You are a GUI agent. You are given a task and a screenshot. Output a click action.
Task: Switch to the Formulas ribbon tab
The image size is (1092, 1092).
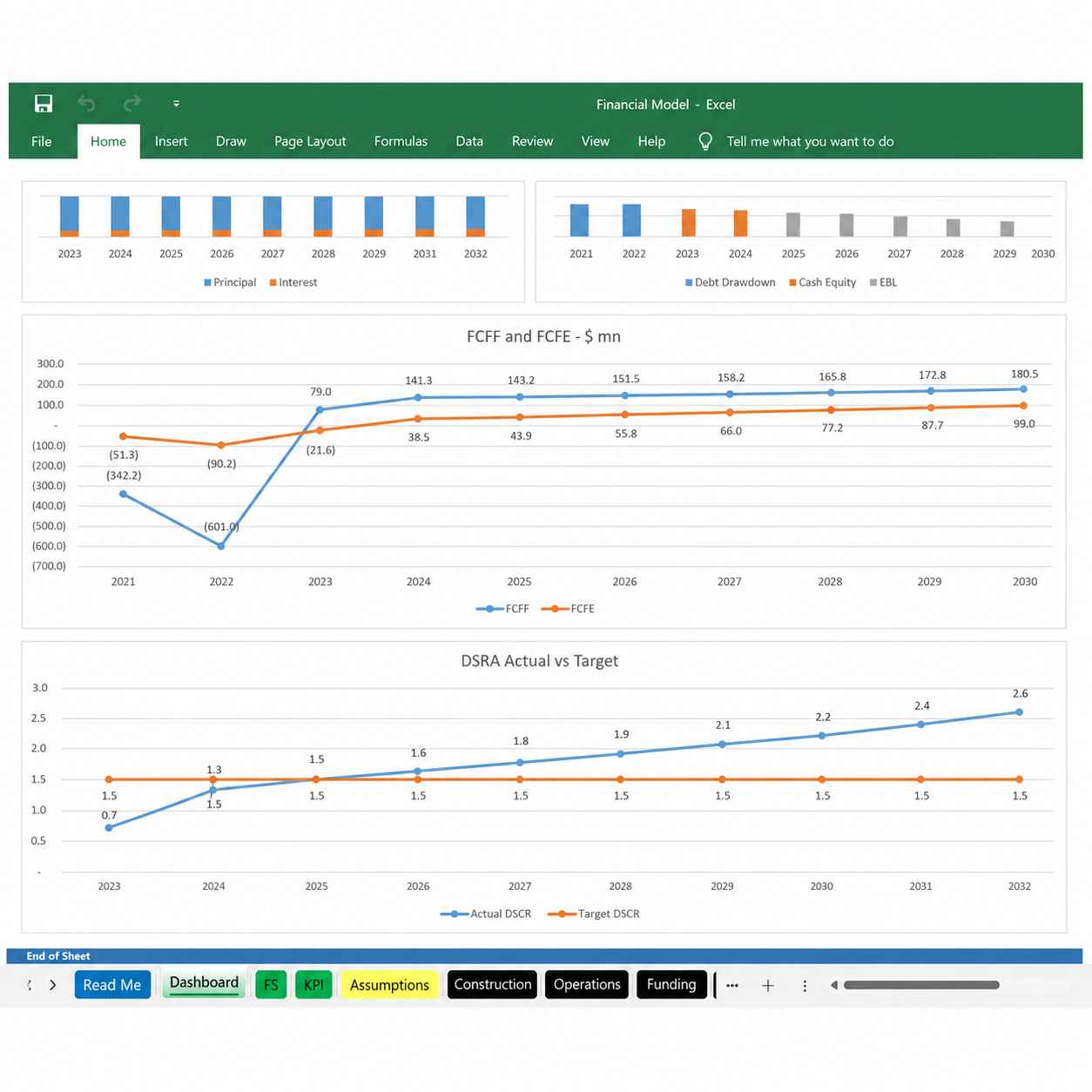point(401,141)
